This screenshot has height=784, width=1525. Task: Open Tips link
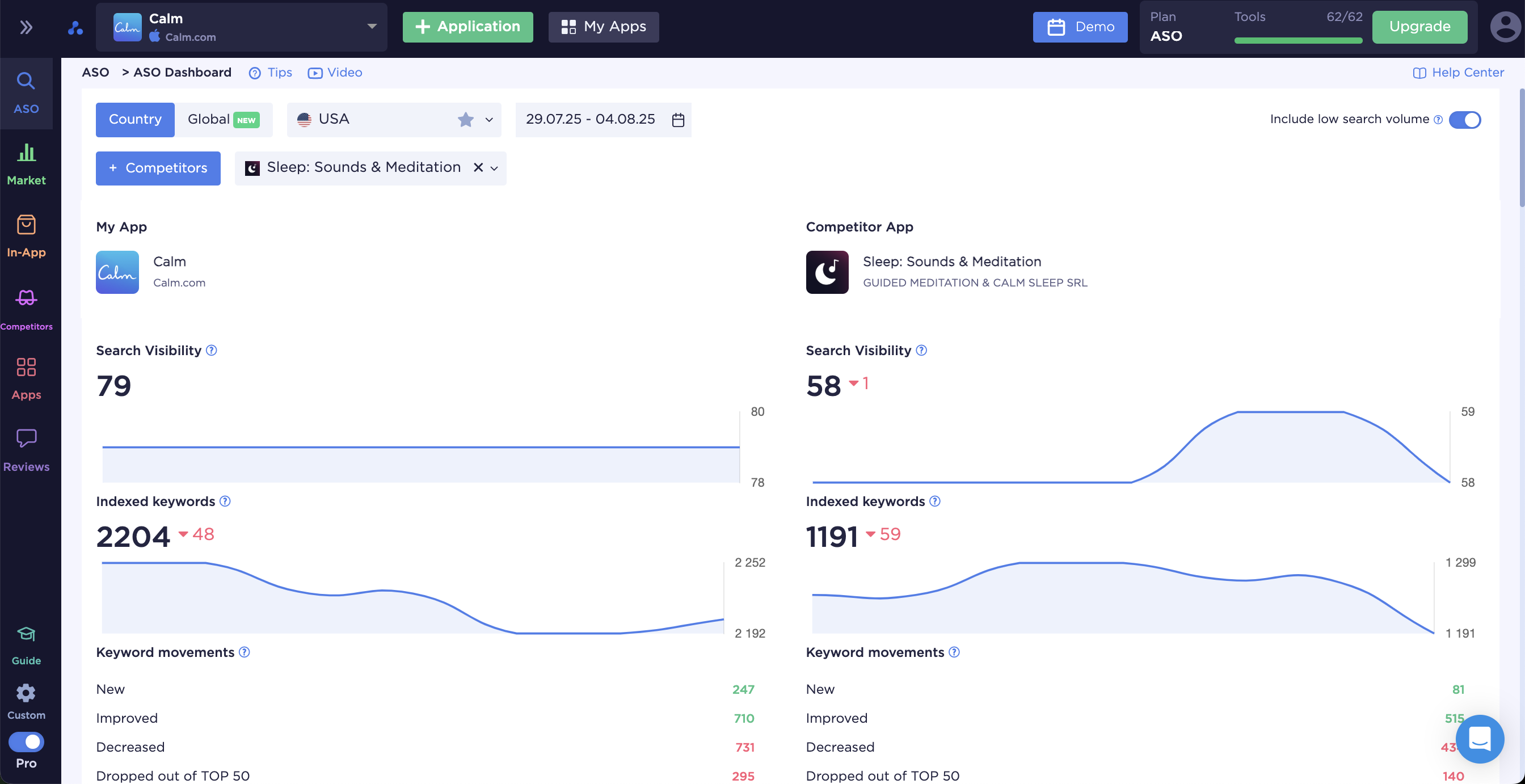(271, 73)
